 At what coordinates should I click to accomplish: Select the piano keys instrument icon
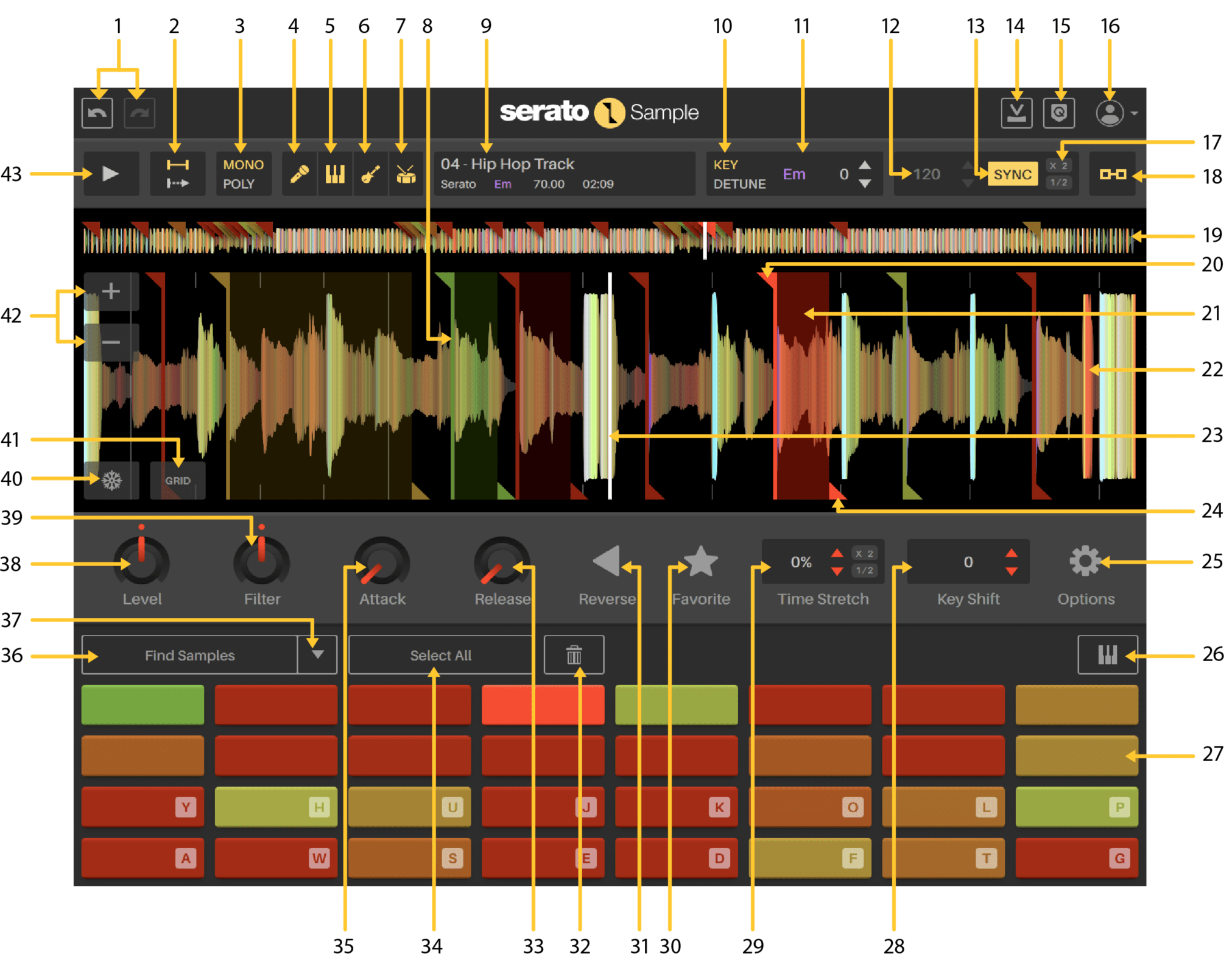335,174
